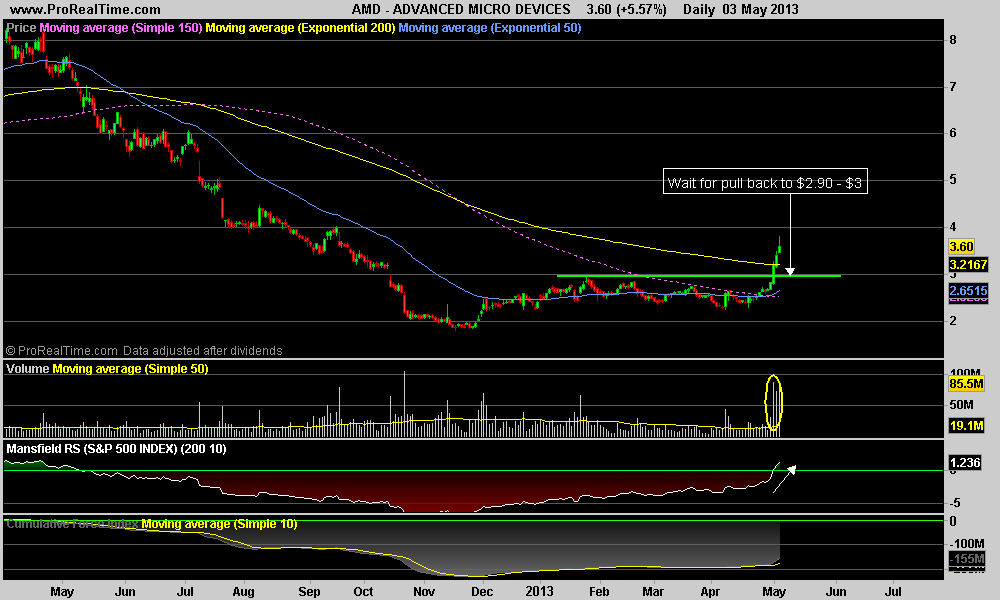The width and height of the screenshot is (1000, 600).
Task: Click the Mansfield RS (S&P 500 INDEX) label
Action: 116,449
